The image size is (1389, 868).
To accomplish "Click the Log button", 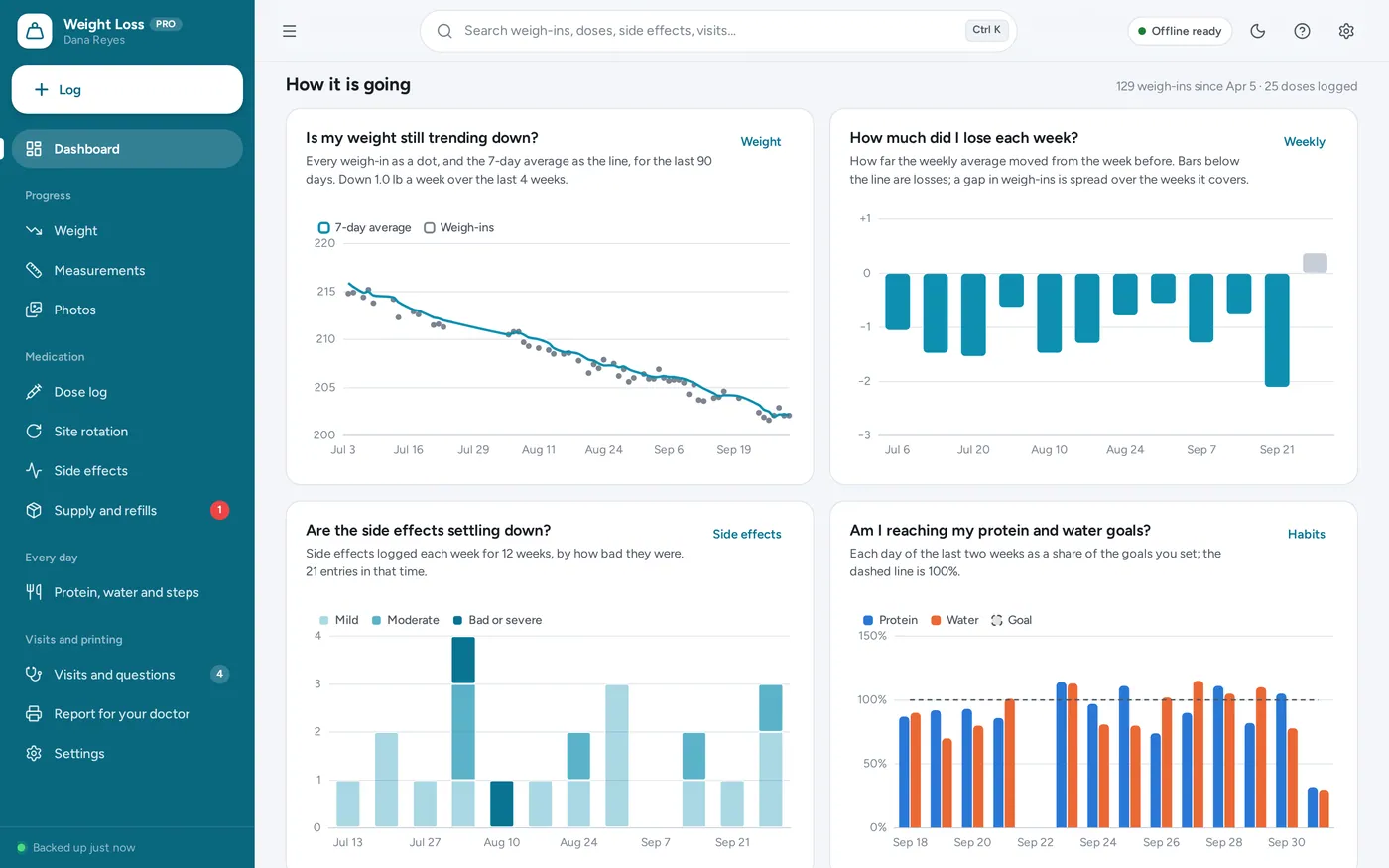I will [127, 90].
